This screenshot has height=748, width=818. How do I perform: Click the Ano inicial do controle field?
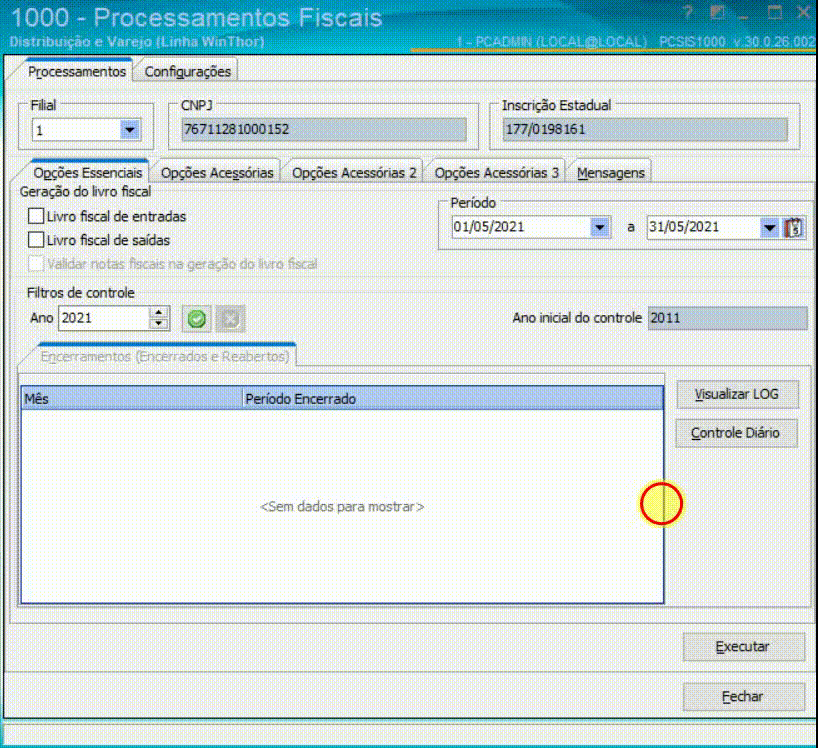(x=727, y=318)
